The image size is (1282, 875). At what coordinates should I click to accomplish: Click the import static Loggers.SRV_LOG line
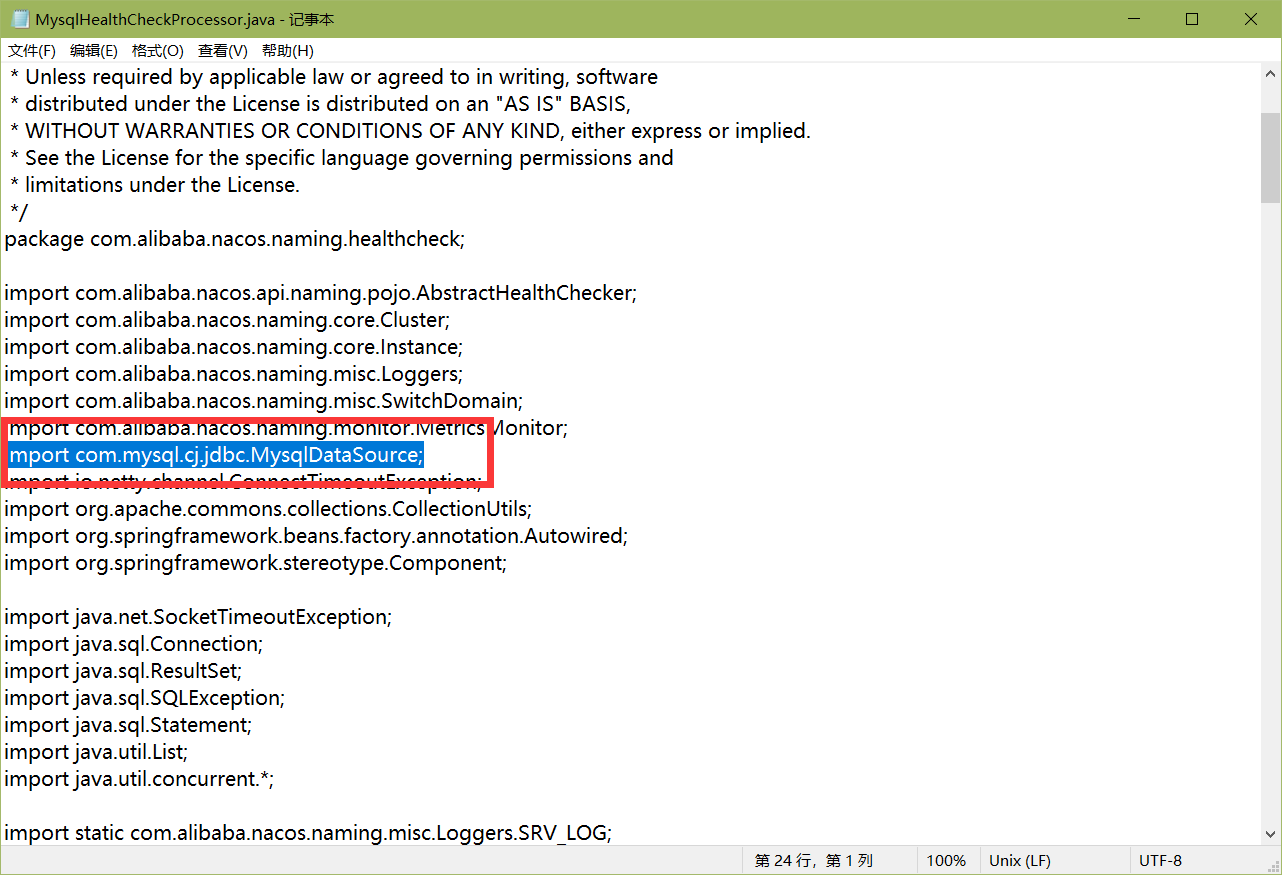[308, 833]
